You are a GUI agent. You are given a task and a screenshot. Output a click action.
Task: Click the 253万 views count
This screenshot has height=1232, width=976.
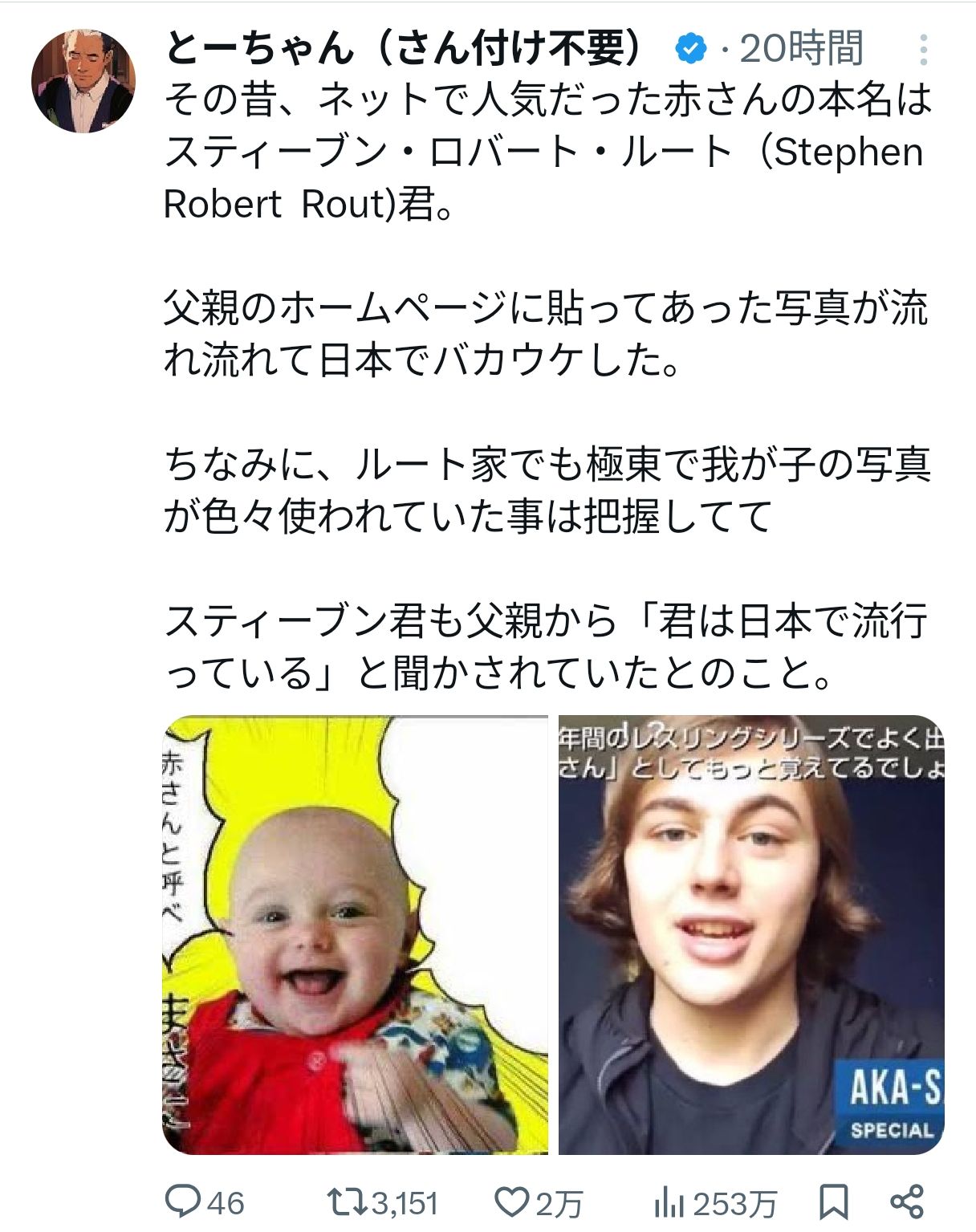(734, 1203)
